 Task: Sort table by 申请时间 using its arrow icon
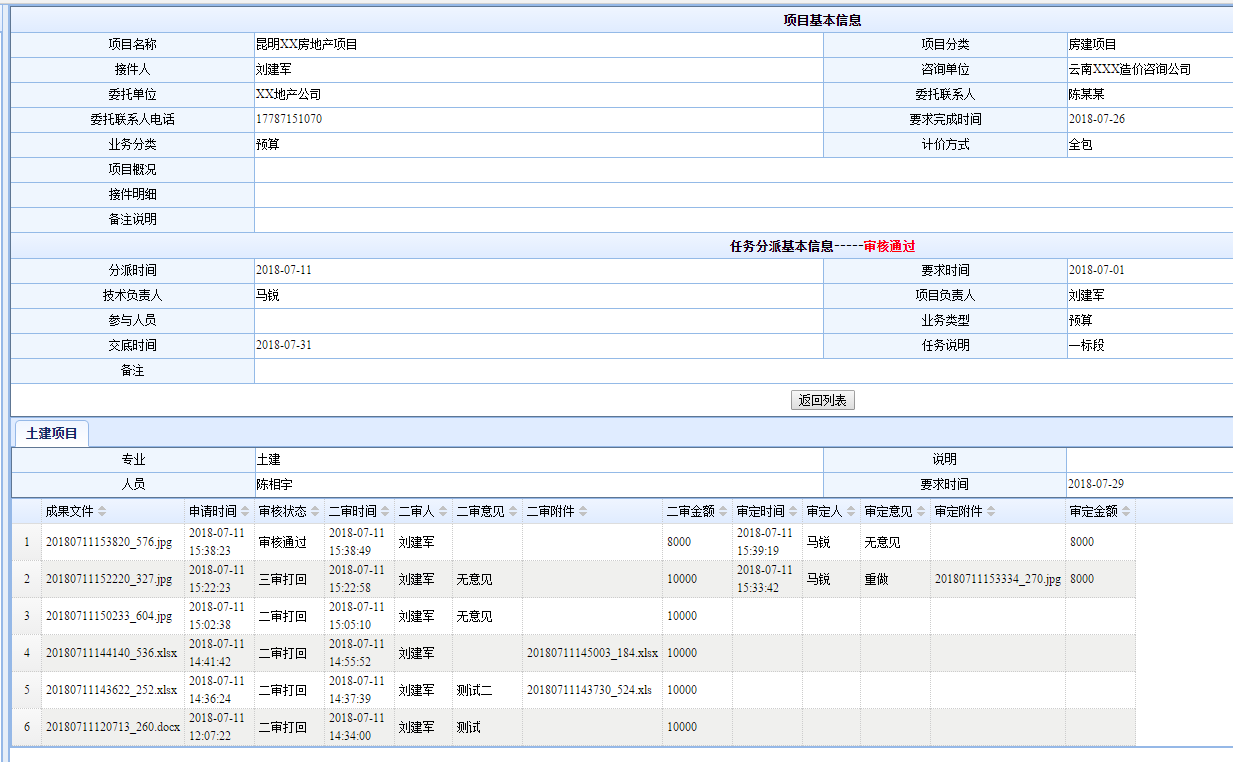coord(245,512)
